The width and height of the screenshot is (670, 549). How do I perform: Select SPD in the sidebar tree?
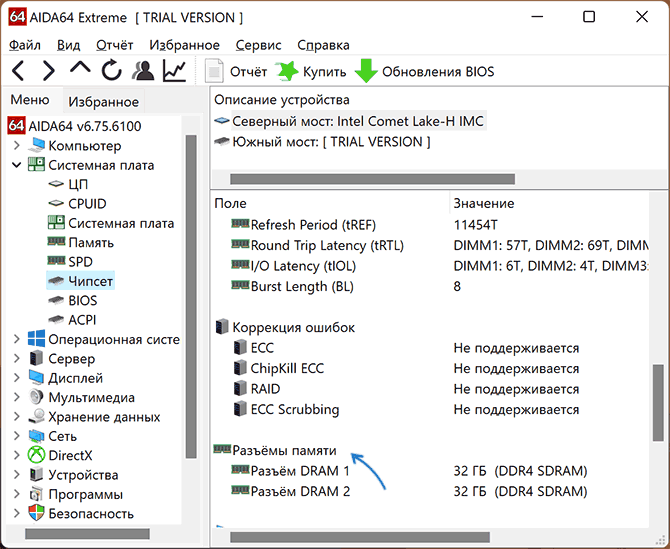pyautogui.click(x=80, y=262)
